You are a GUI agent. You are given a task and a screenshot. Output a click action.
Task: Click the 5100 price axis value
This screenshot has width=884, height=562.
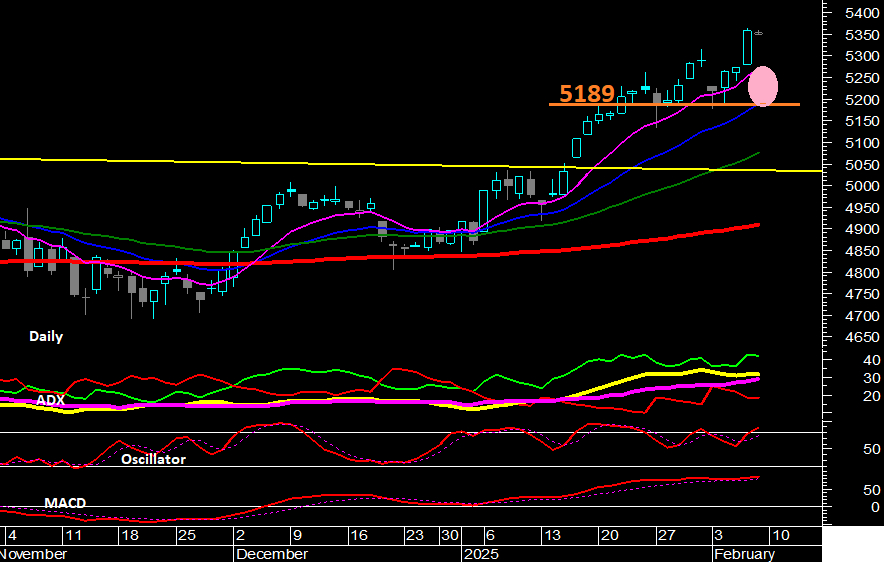tap(862, 143)
